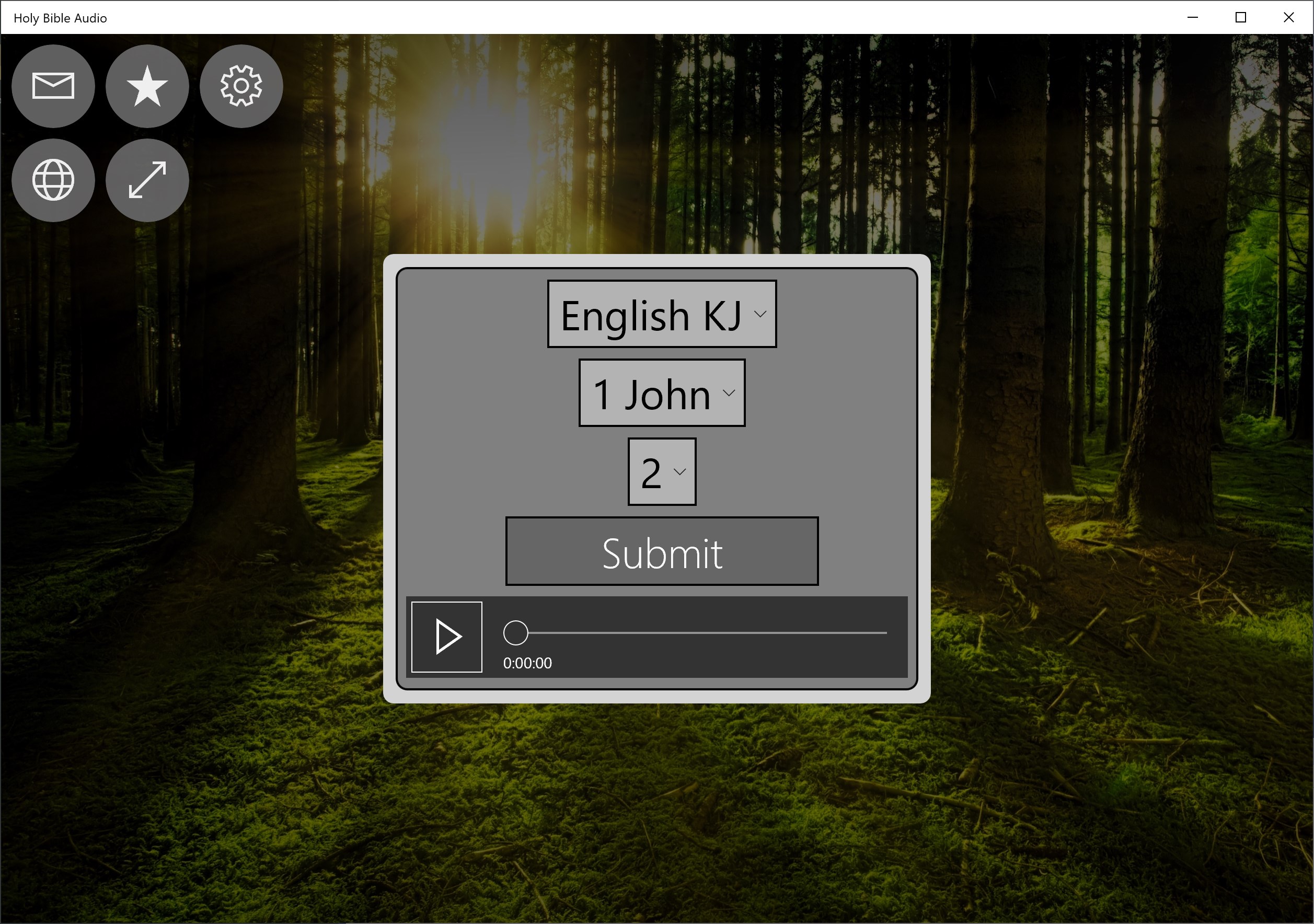1314x924 pixels.
Task: Click chevron arrow beside English KJ
Action: [x=759, y=314]
